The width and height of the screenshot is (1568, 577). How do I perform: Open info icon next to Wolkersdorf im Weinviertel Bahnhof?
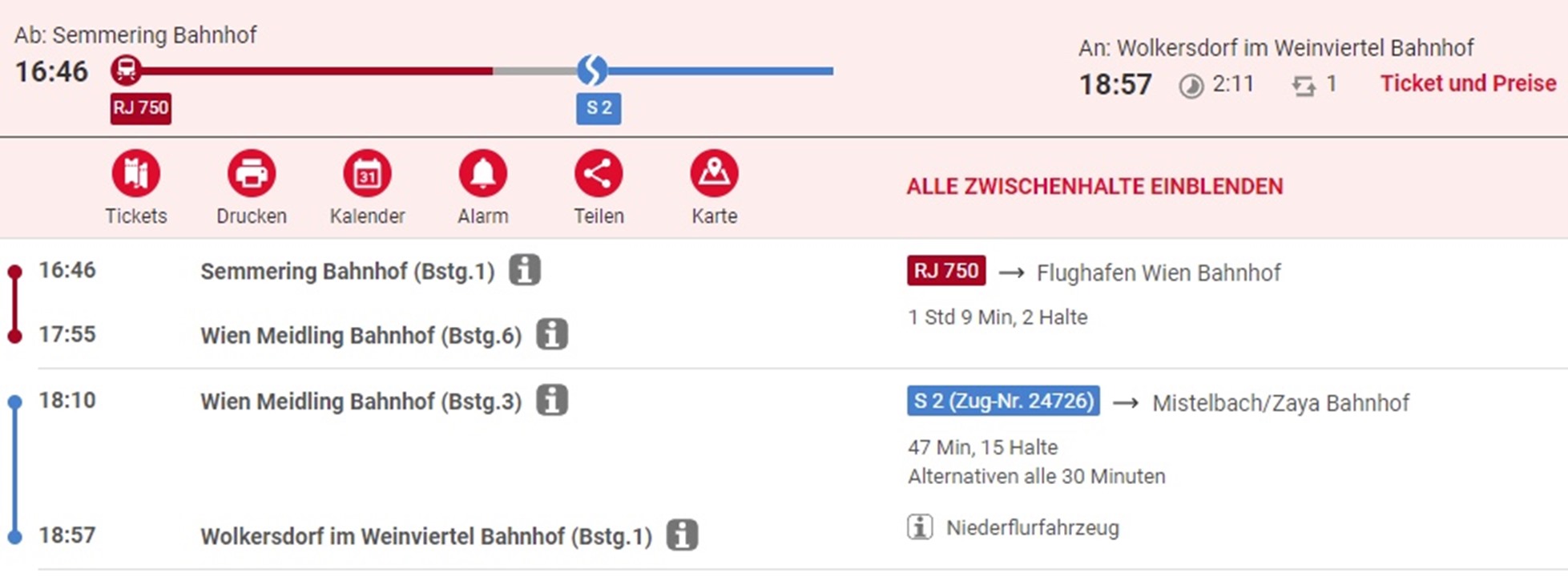(682, 535)
